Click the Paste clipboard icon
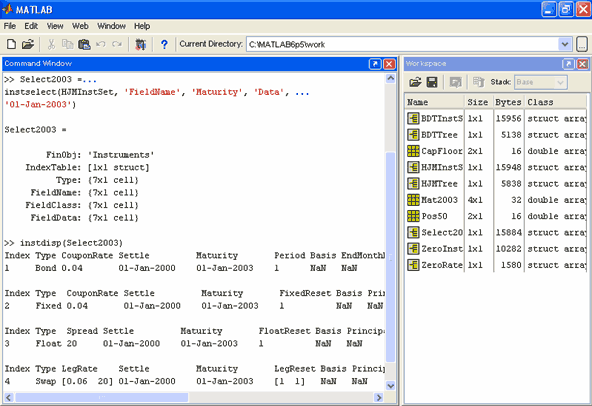This screenshot has height=406, width=592. pyautogui.click(x=84, y=44)
